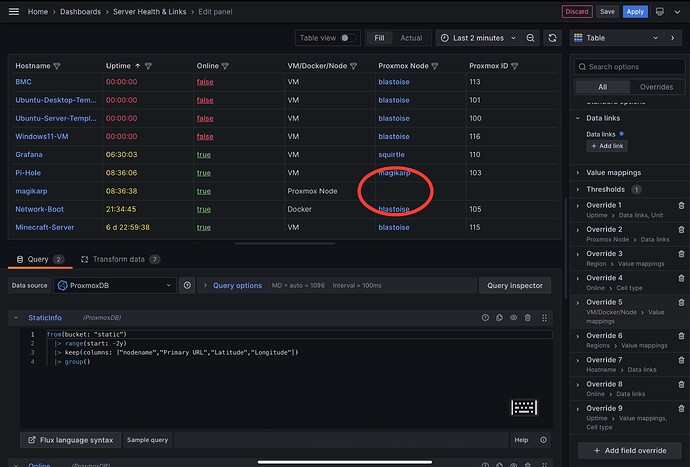Click the squirtle Proxmox node link

(391, 154)
